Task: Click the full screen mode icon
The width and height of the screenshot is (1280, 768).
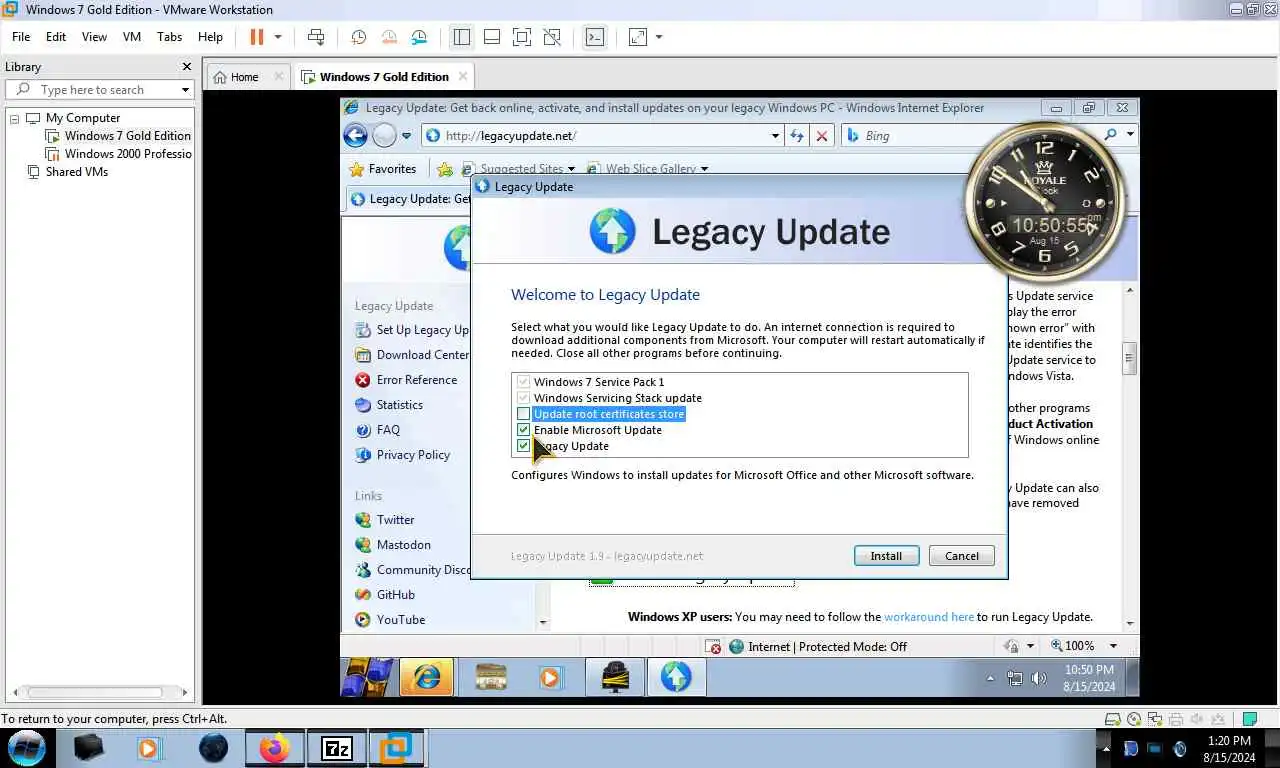Action: [x=521, y=37]
